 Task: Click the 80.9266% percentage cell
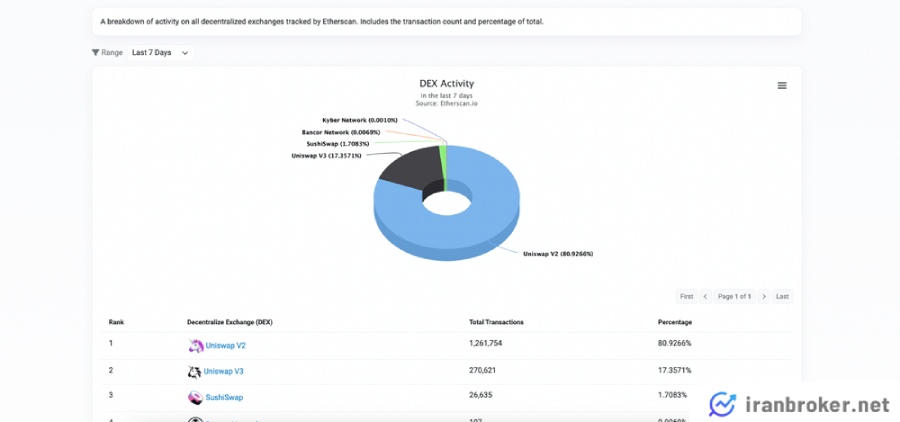pos(674,343)
